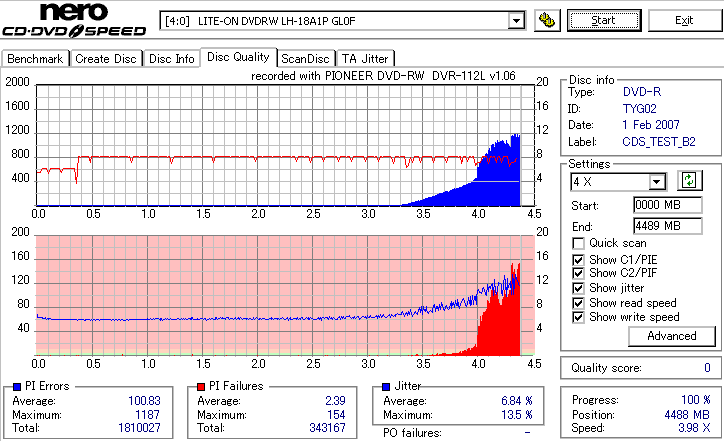Uncheck Show jitter option
This screenshot has width=724, height=441.
point(578,288)
